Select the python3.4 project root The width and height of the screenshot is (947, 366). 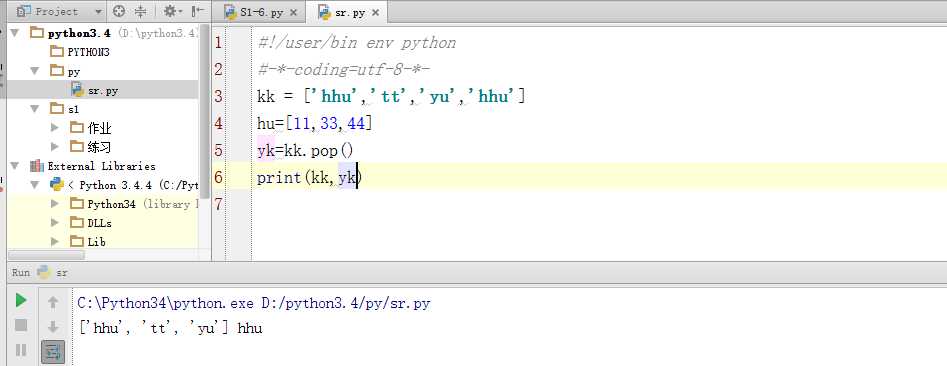click(x=79, y=33)
